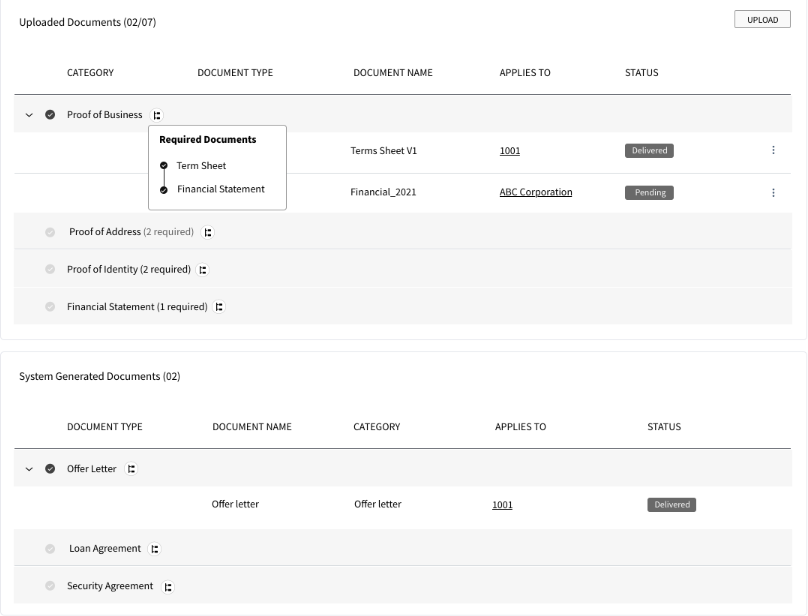
Task: Open more options menu for Financial_2021 row
Action: [x=773, y=193]
